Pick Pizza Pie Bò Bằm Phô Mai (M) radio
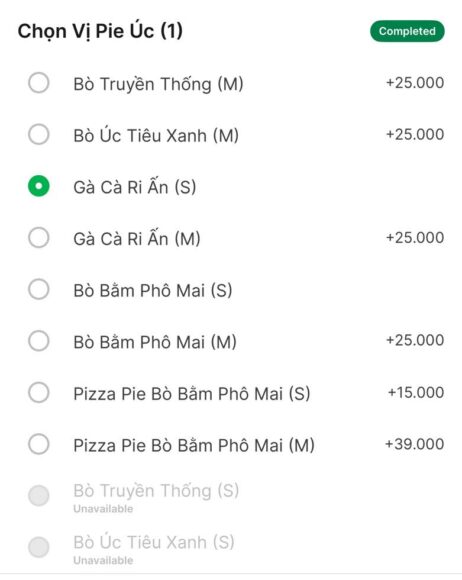This screenshot has height=580, width=462. (39, 444)
